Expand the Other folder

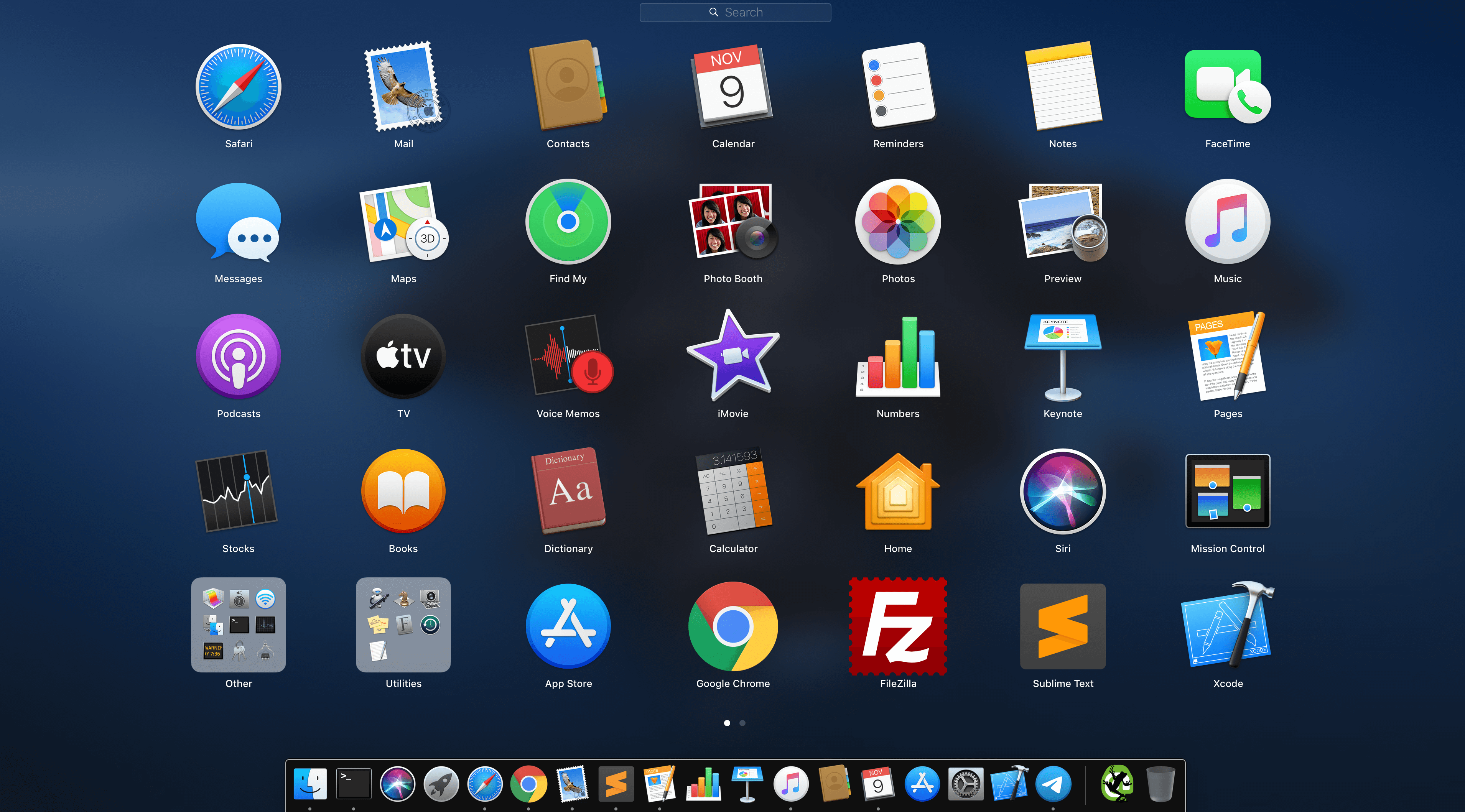238,625
